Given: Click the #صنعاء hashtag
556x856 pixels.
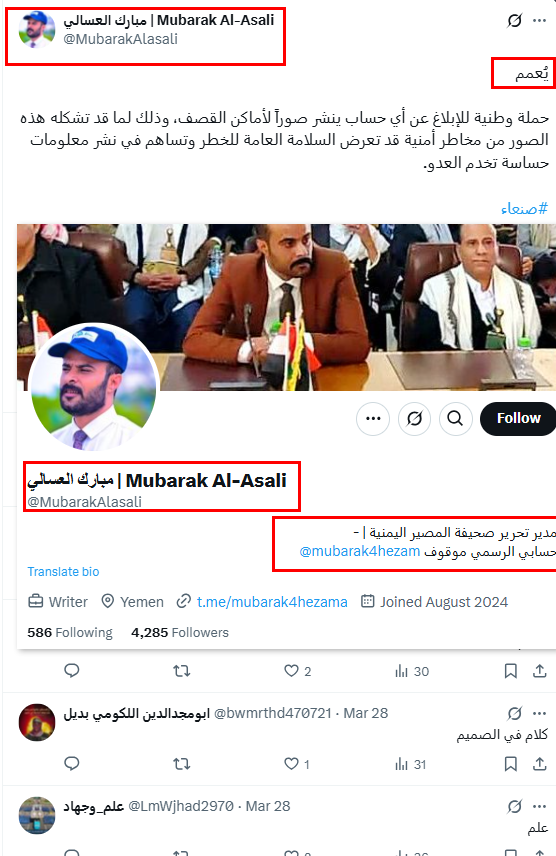Looking at the screenshot, I should coord(524,209).
